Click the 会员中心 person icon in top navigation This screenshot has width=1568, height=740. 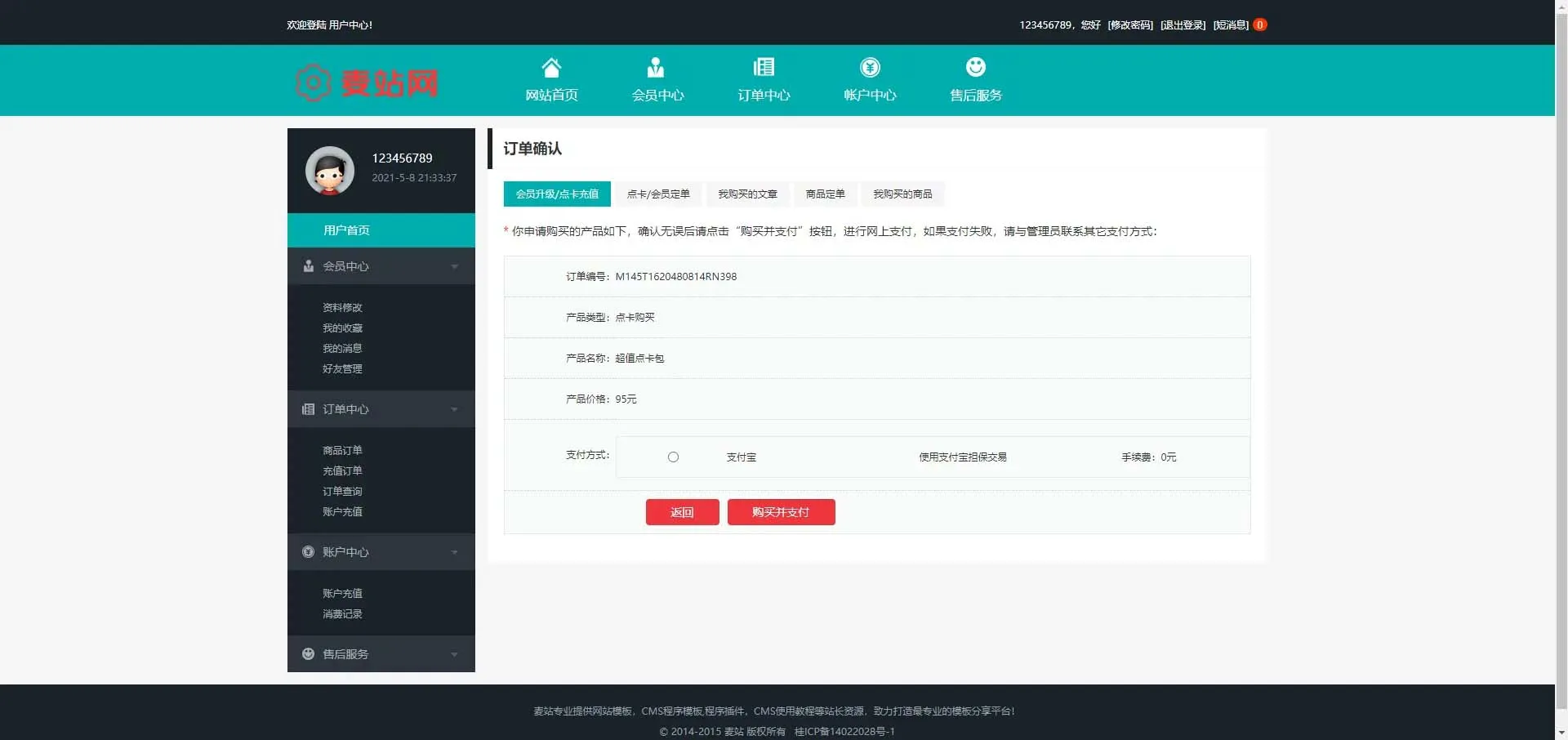pos(657,67)
